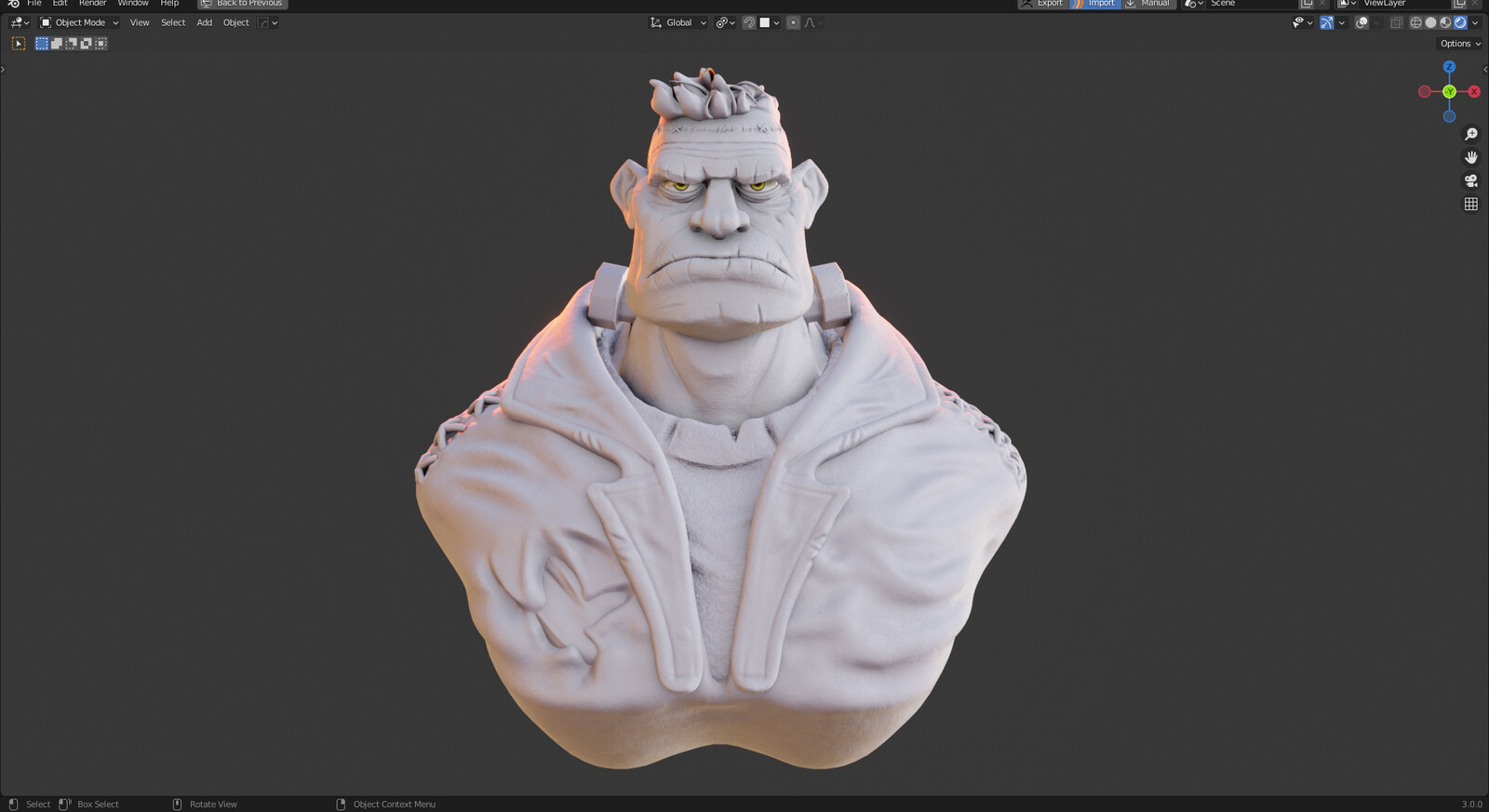Add a new scene with the duplicate icon
The image size is (1489, 812).
coord(1307,4)
